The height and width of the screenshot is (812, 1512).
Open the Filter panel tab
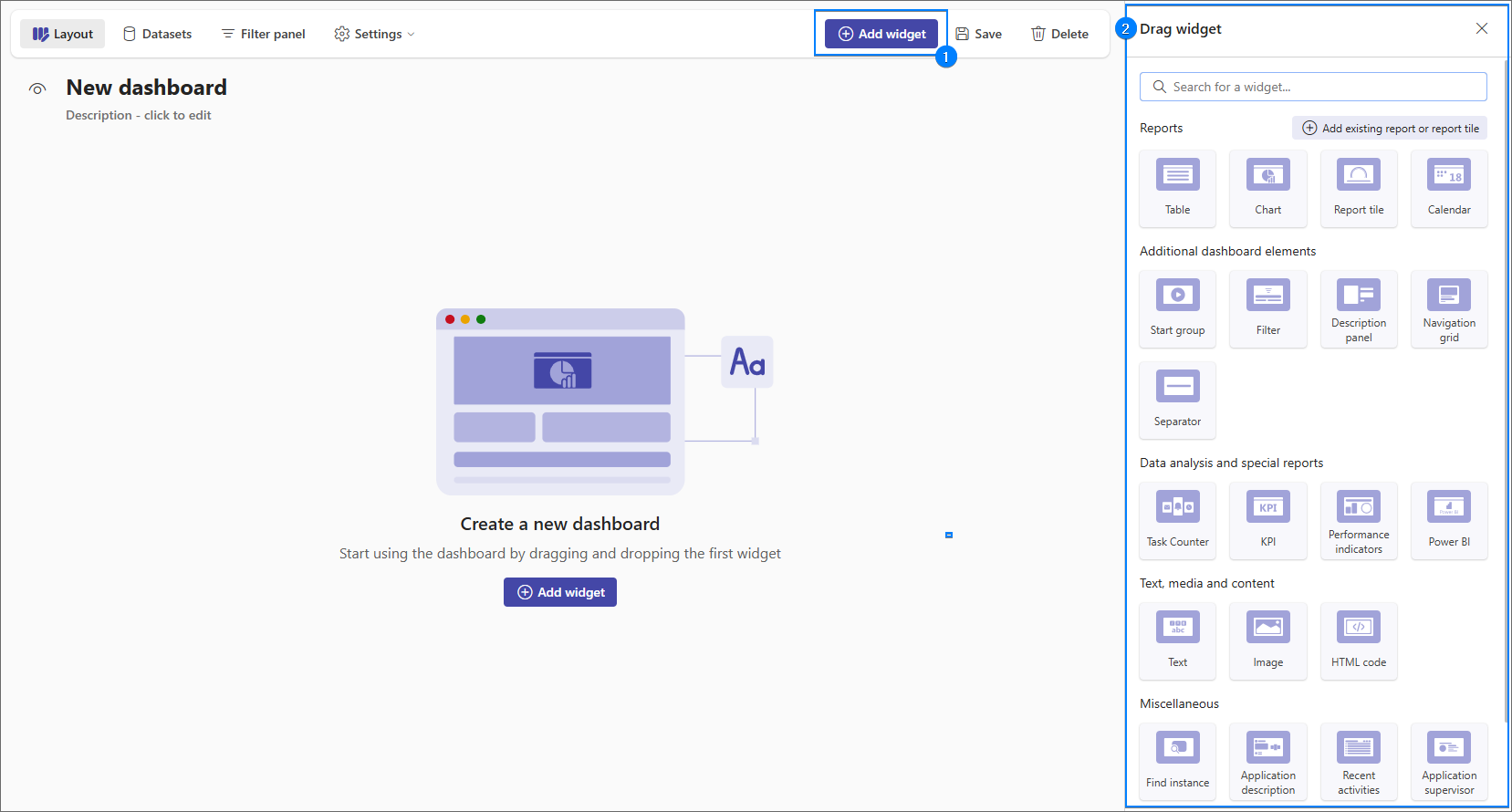(x=263, y=34)
